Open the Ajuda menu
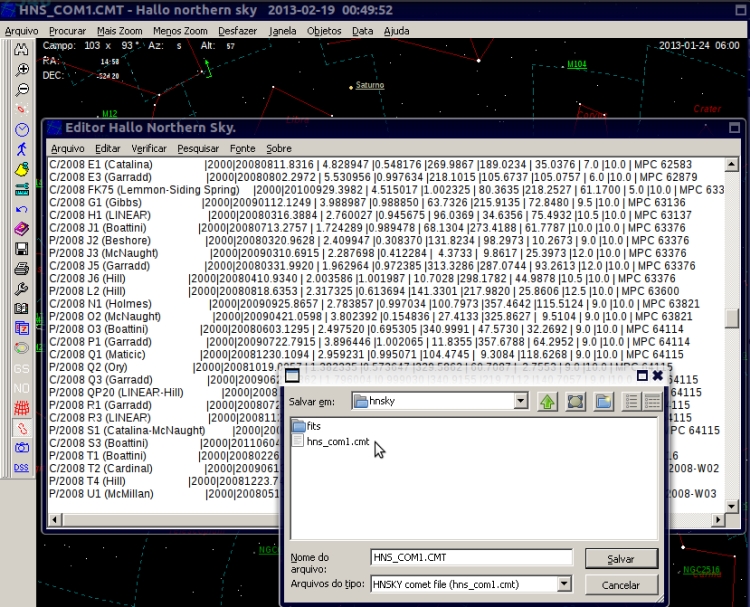 click(x=397, y=31)
